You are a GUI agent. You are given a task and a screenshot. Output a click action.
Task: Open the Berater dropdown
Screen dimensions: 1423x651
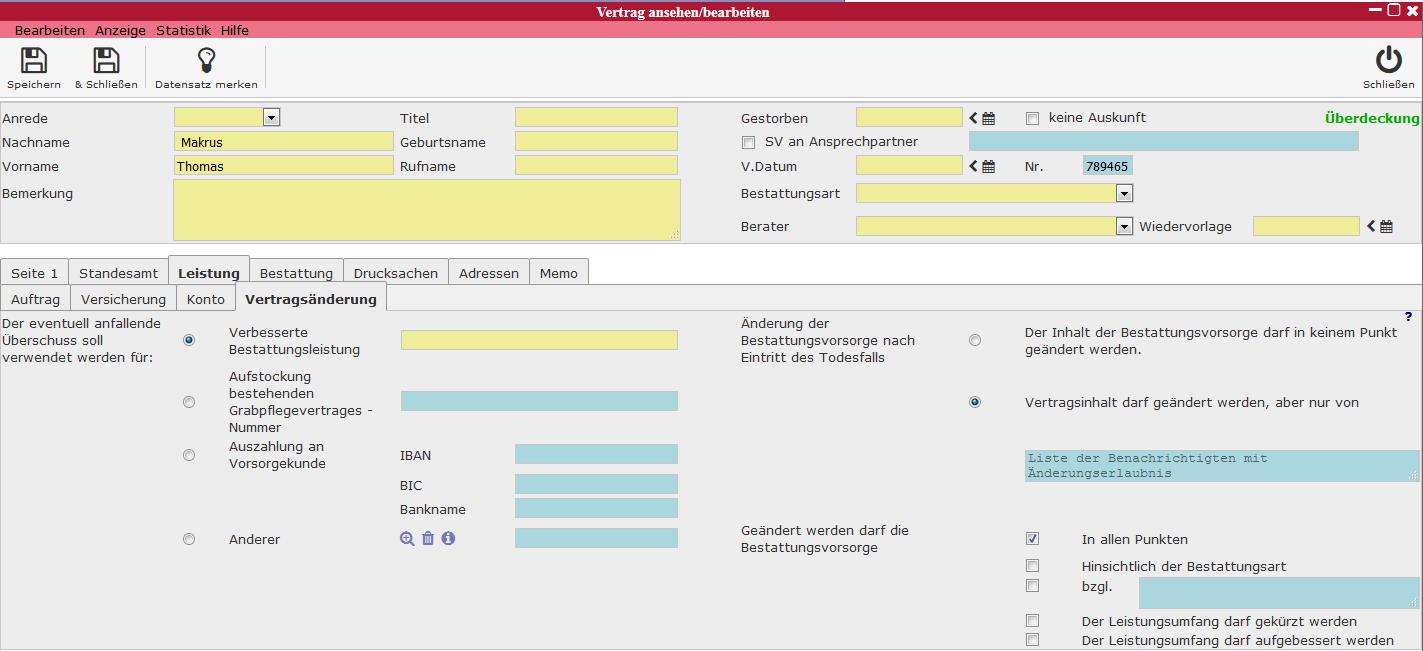point(1124,227)
